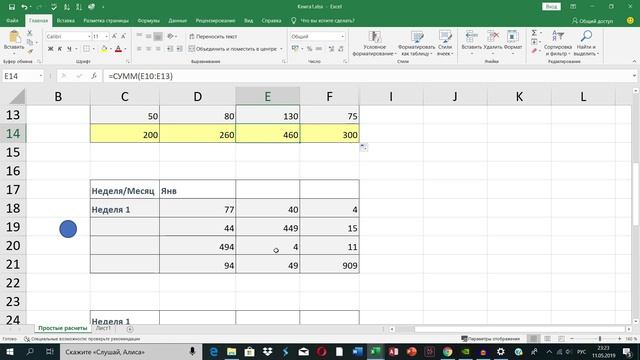
Task: Open Найти и выделить
Action: 586,43
